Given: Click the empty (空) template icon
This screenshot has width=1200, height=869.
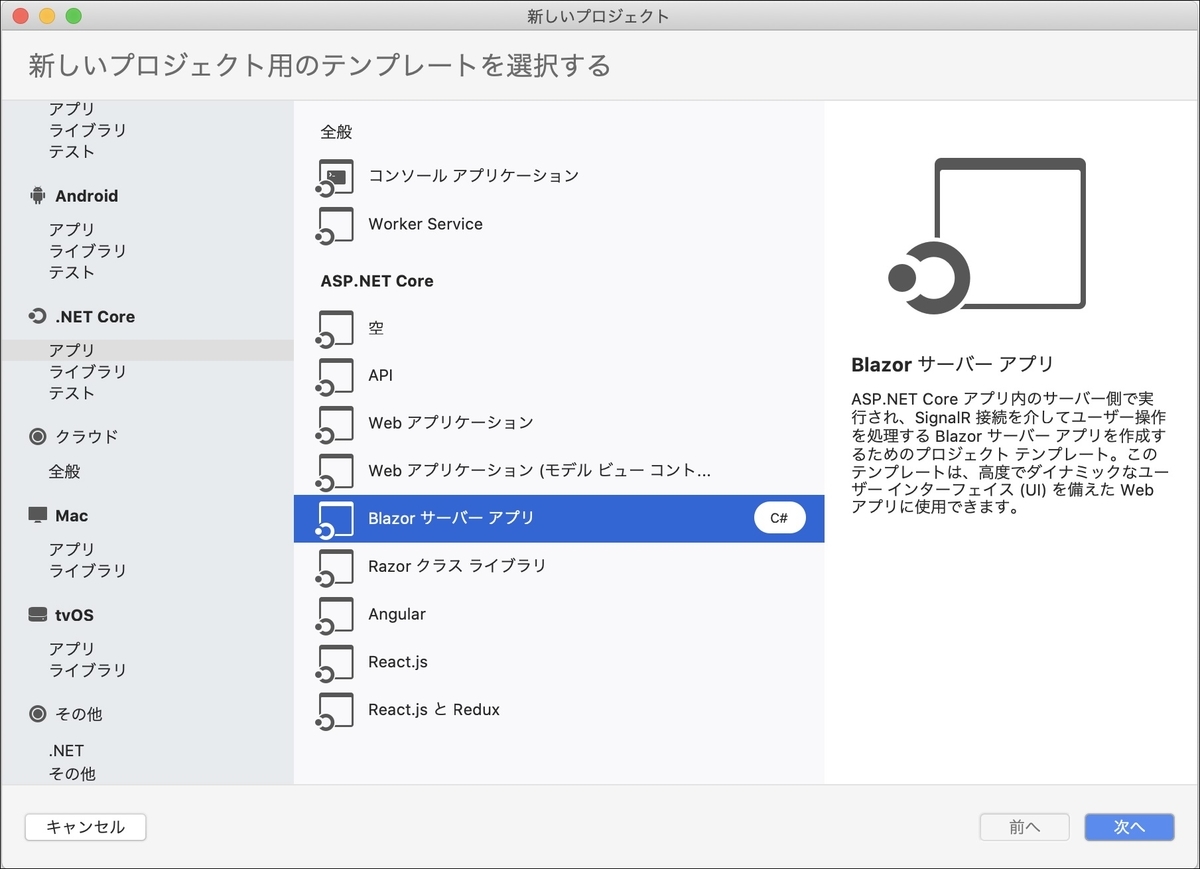Looking at the screenshot, I should 335,329.
